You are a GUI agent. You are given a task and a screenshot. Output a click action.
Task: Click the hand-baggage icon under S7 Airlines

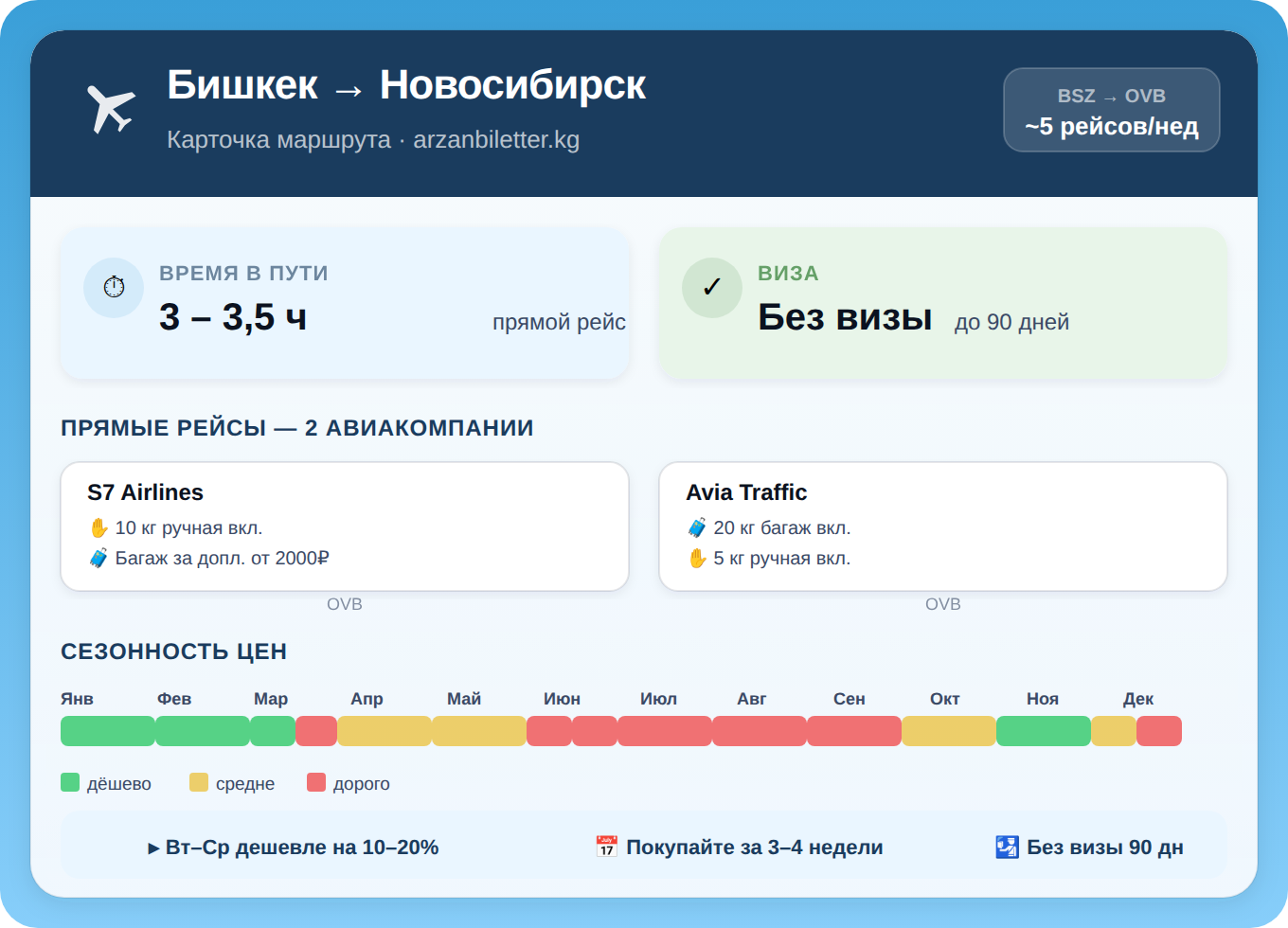click(100, 527)
